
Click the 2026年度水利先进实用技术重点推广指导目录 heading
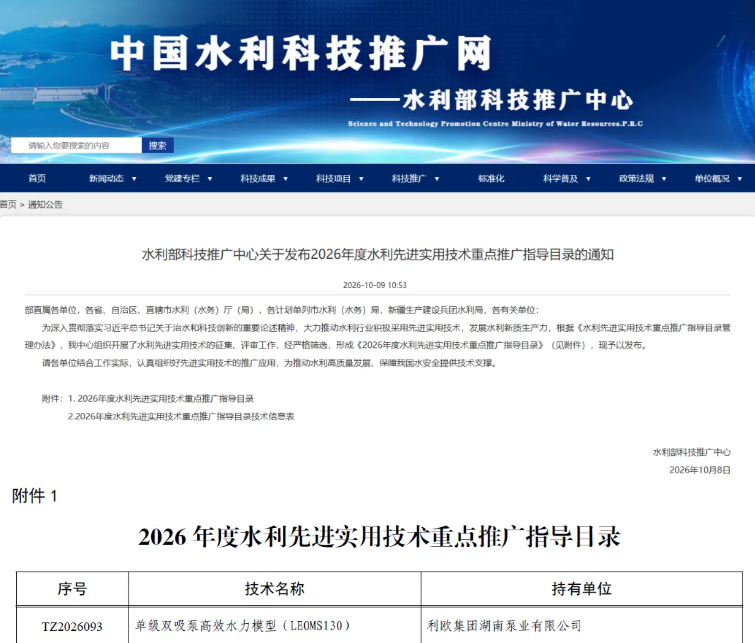pos(379,537)
